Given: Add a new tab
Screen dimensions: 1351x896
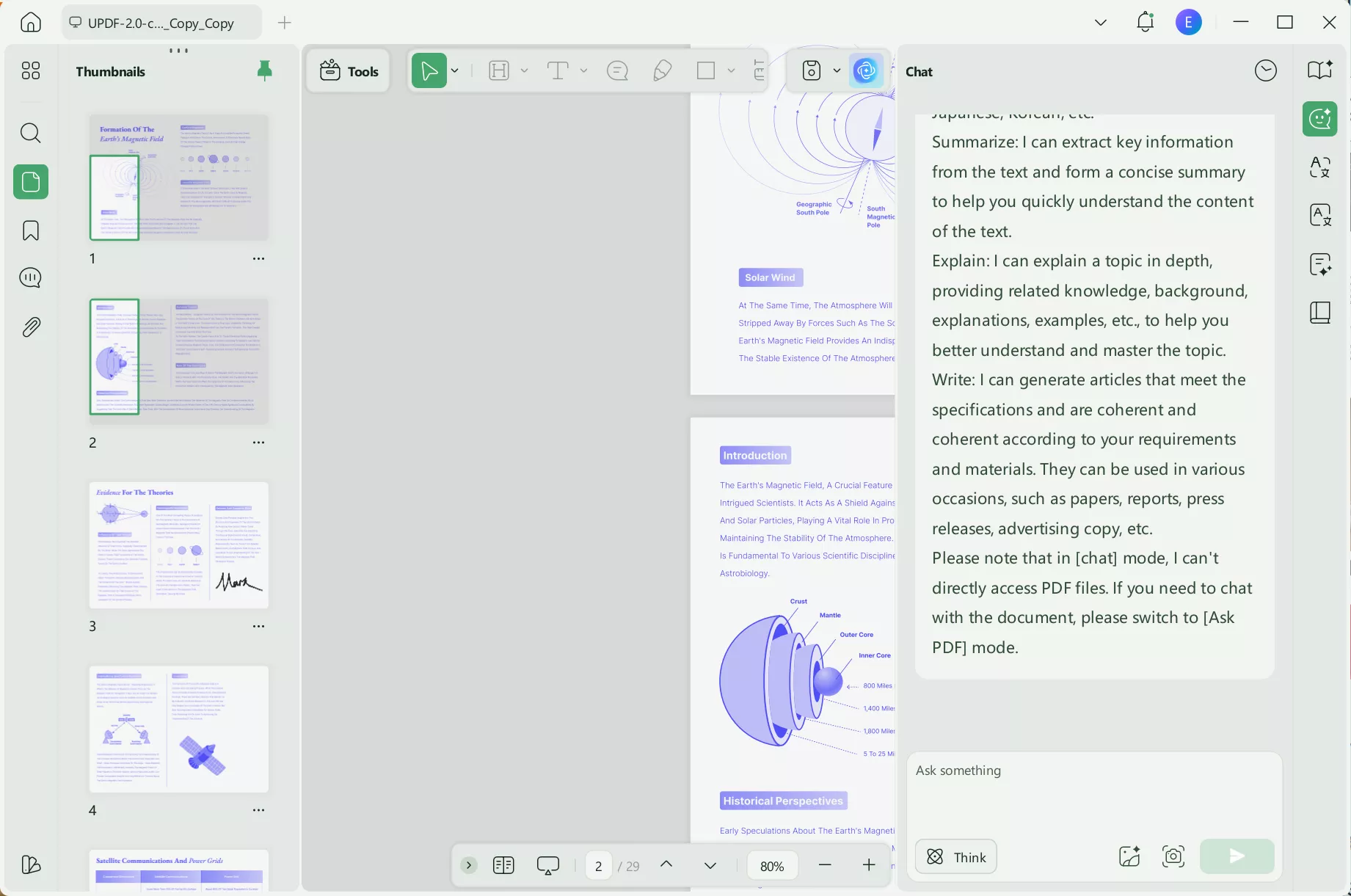Looking at the screenshot, I should coord(285,23).
